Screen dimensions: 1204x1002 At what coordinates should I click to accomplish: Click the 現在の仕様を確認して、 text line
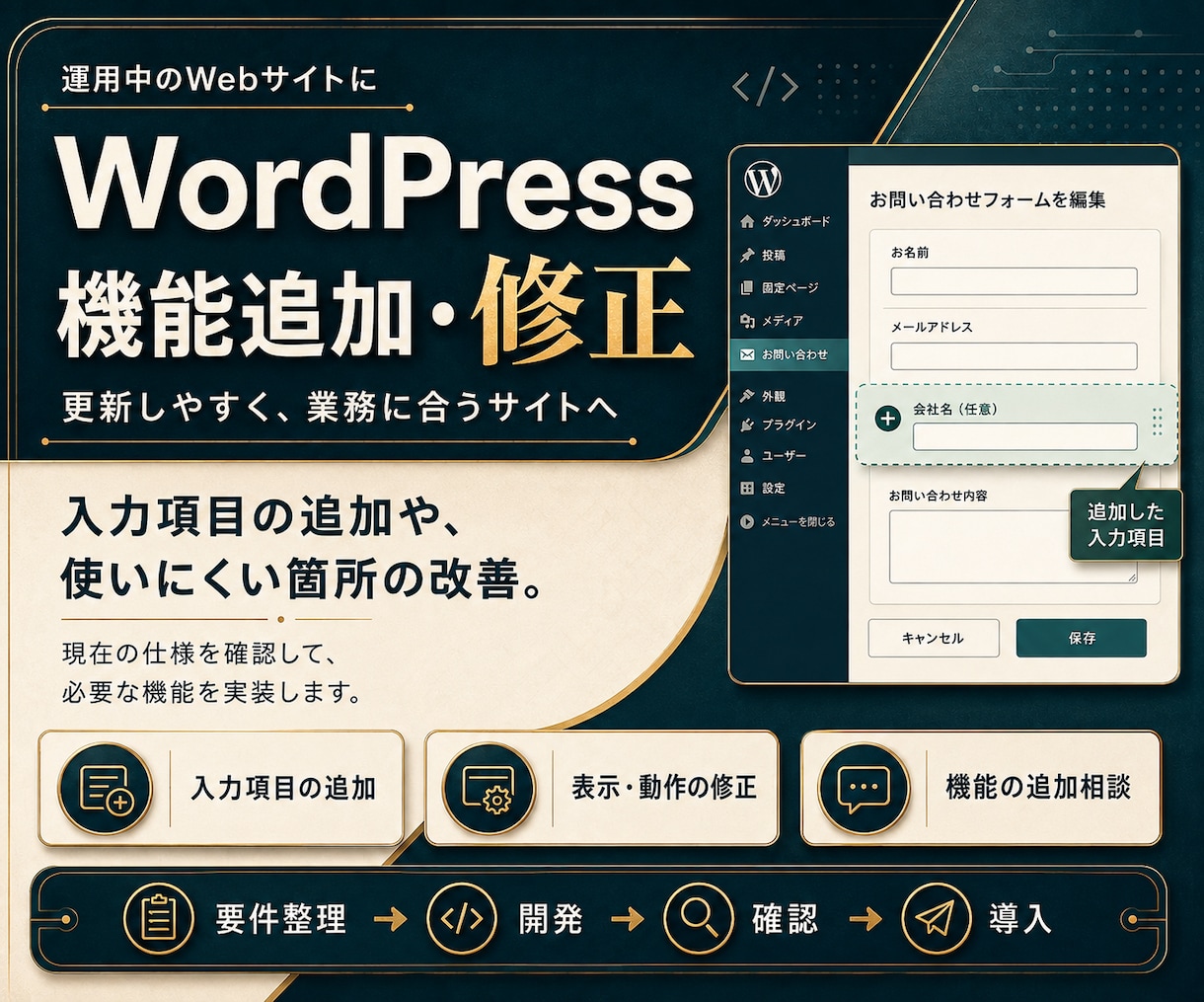(201, 654)
